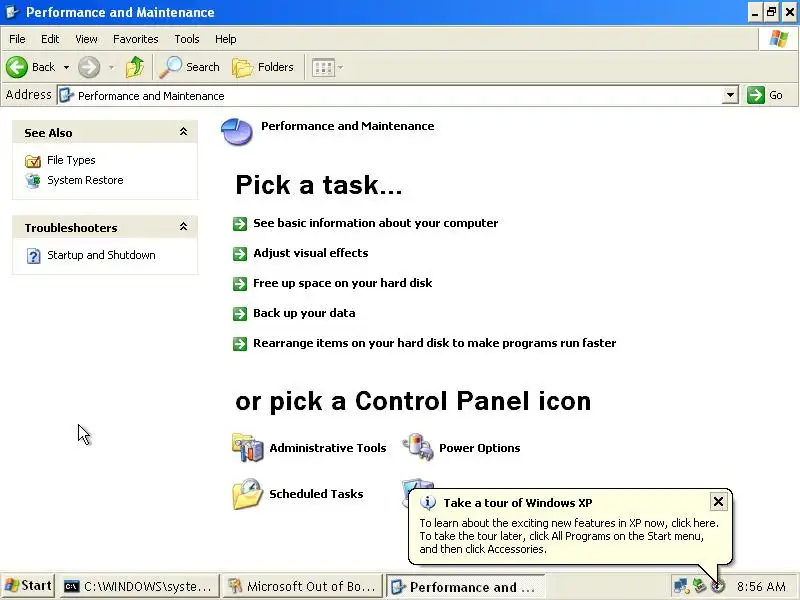Open Power Options label
Image resolution: width=800 pixels, height=600 pixels.
(x=480, y=448)
